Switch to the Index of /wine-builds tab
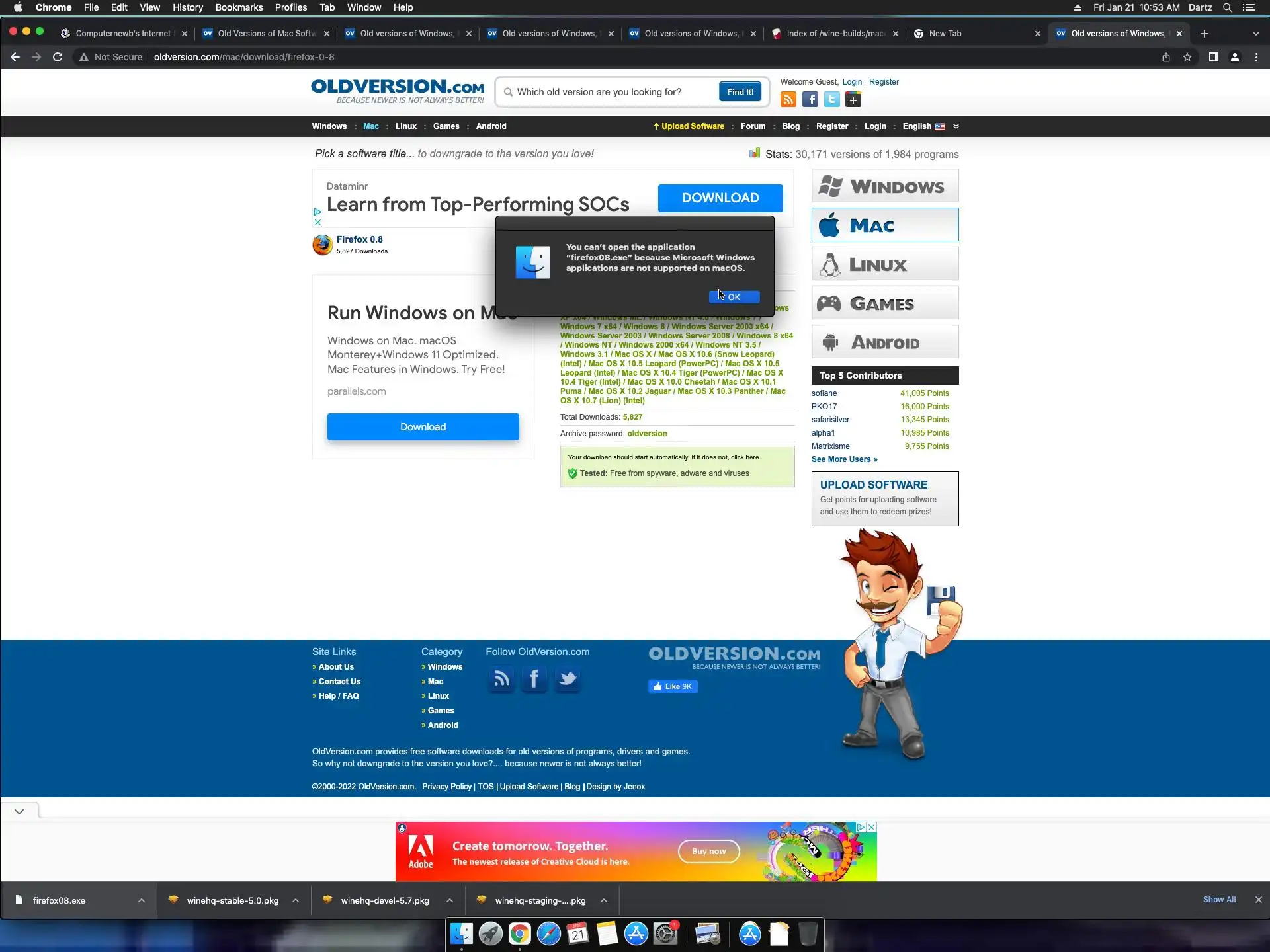This screenshot has height=952, width=1270. [834, 34]
